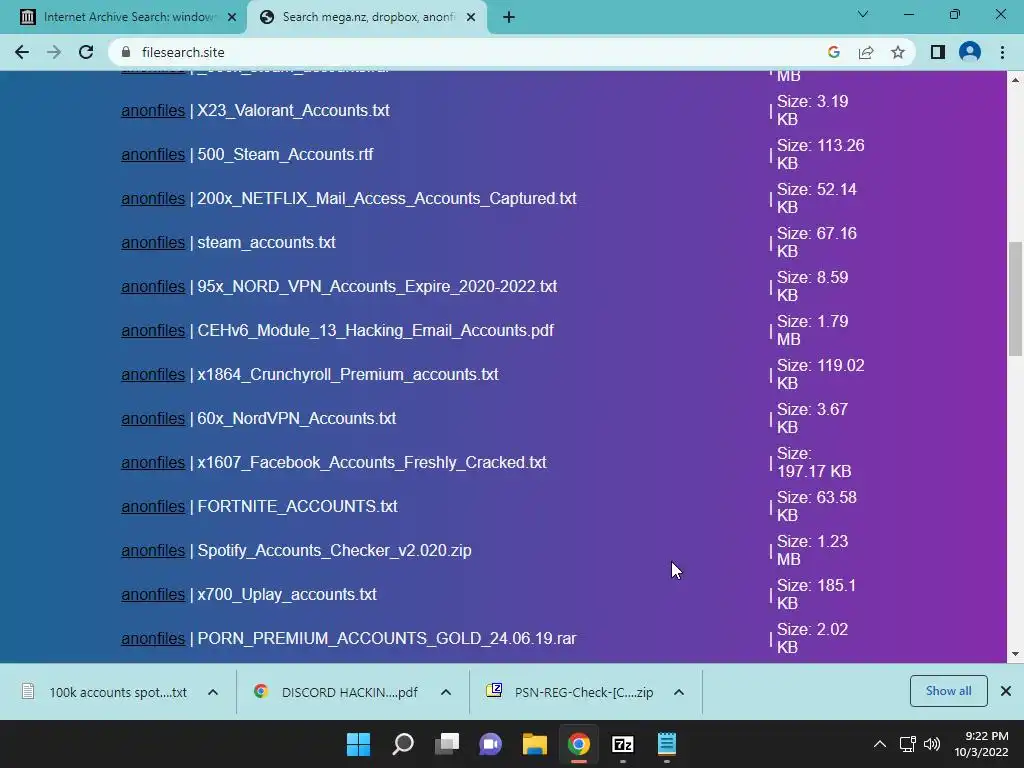Click the browser forward arrow
This screenshot has height=768, width=1024.
pyautogui.click(x=54, y=52)
